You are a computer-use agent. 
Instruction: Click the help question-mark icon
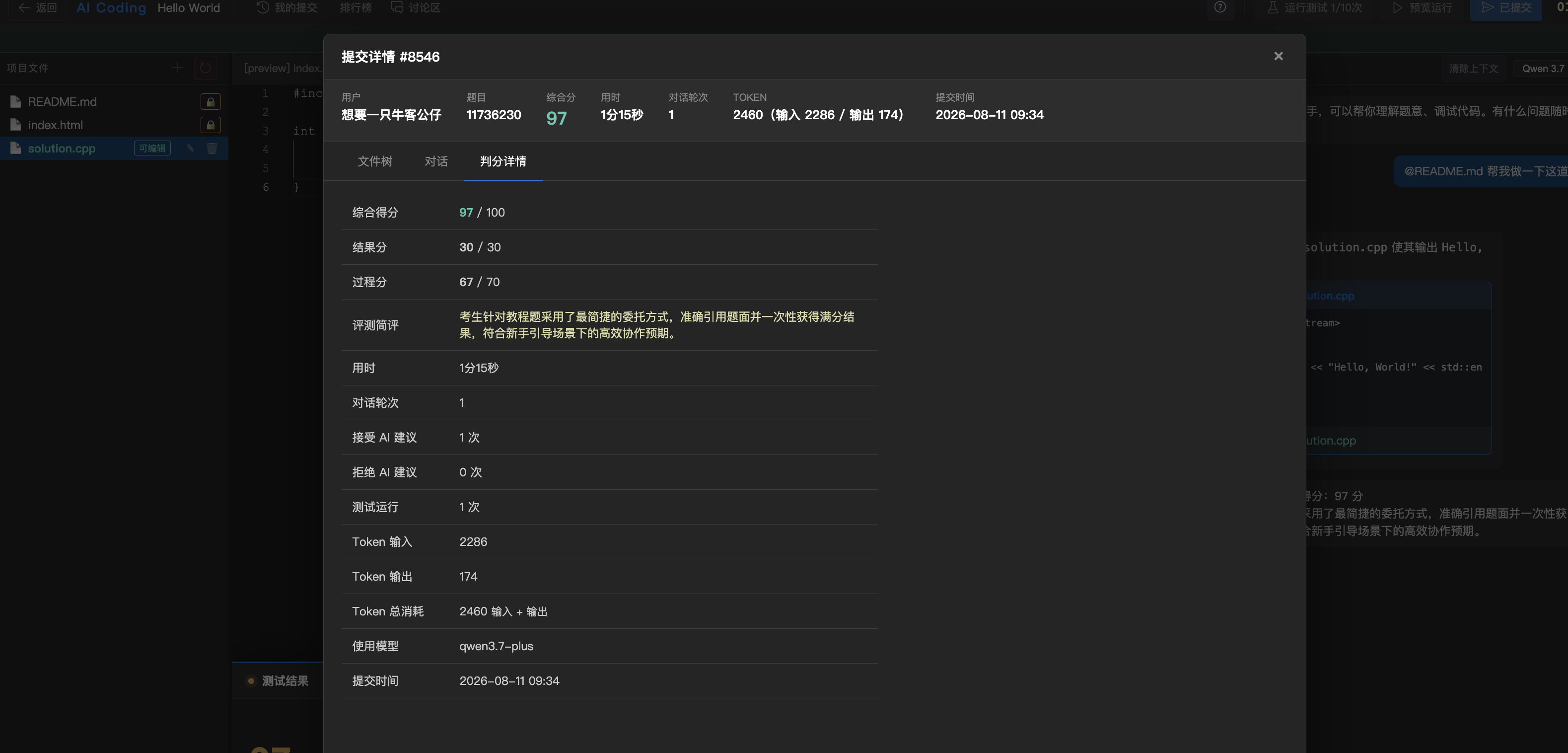coord(1220,7)
